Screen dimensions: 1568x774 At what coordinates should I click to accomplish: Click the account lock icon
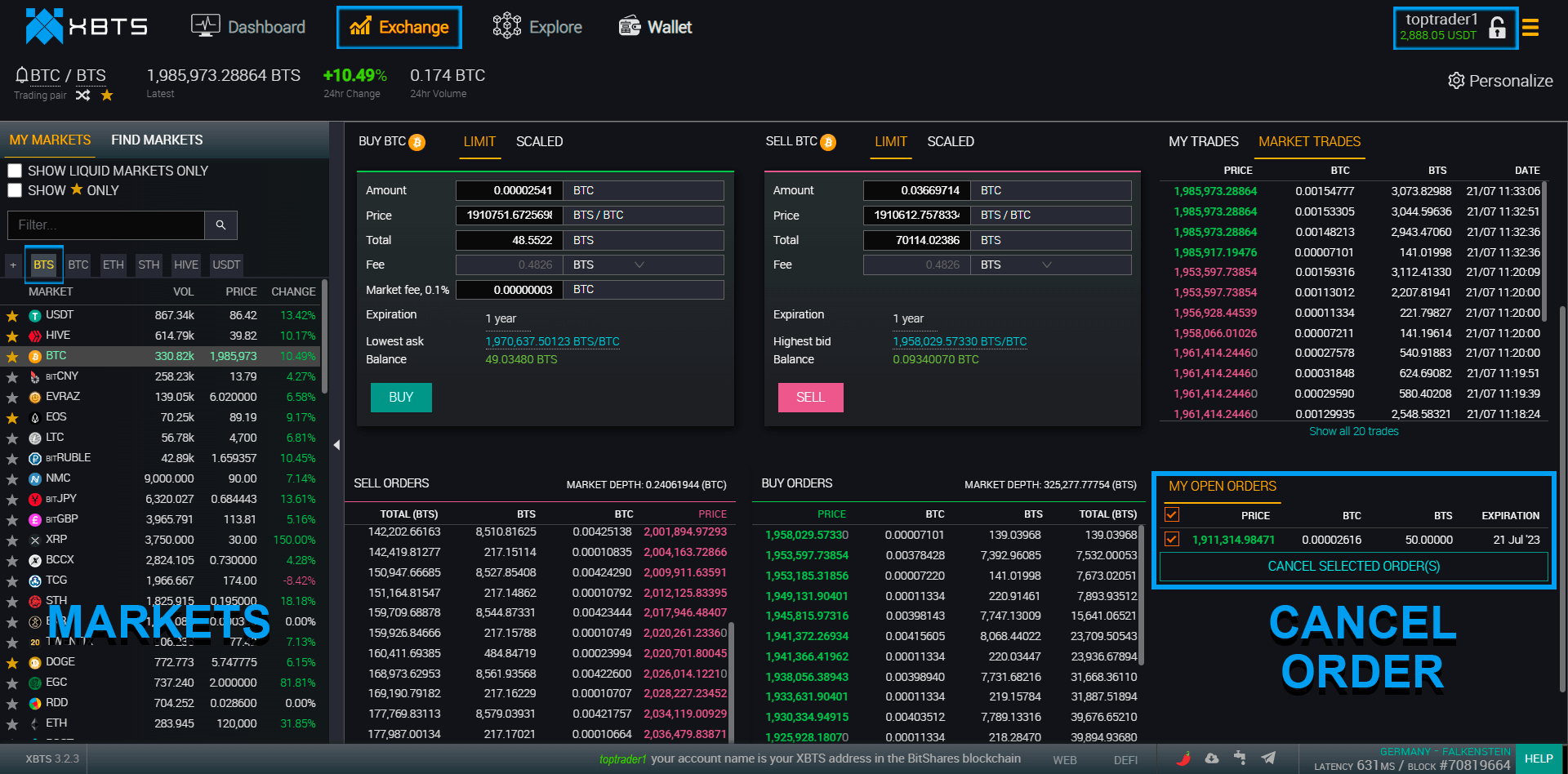pos(1497,28)
